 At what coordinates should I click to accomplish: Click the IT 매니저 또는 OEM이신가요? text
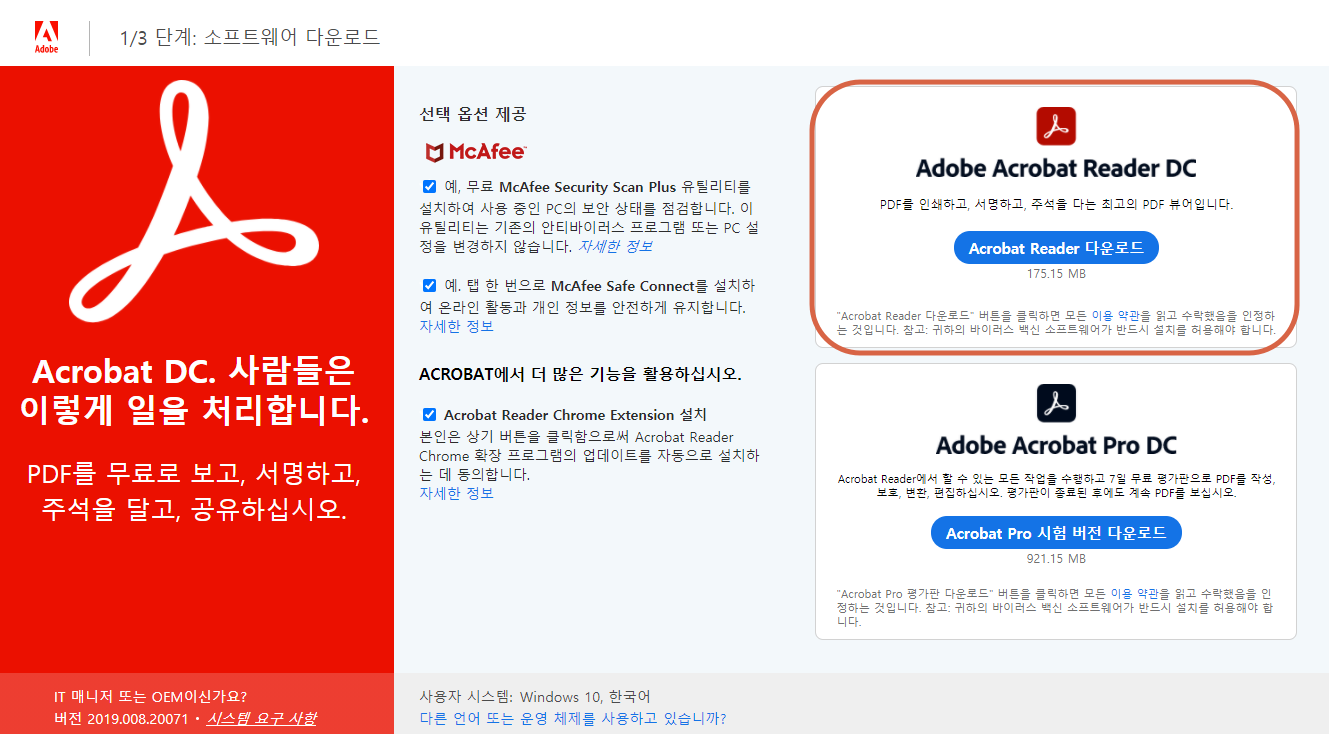tap(151, 696)
